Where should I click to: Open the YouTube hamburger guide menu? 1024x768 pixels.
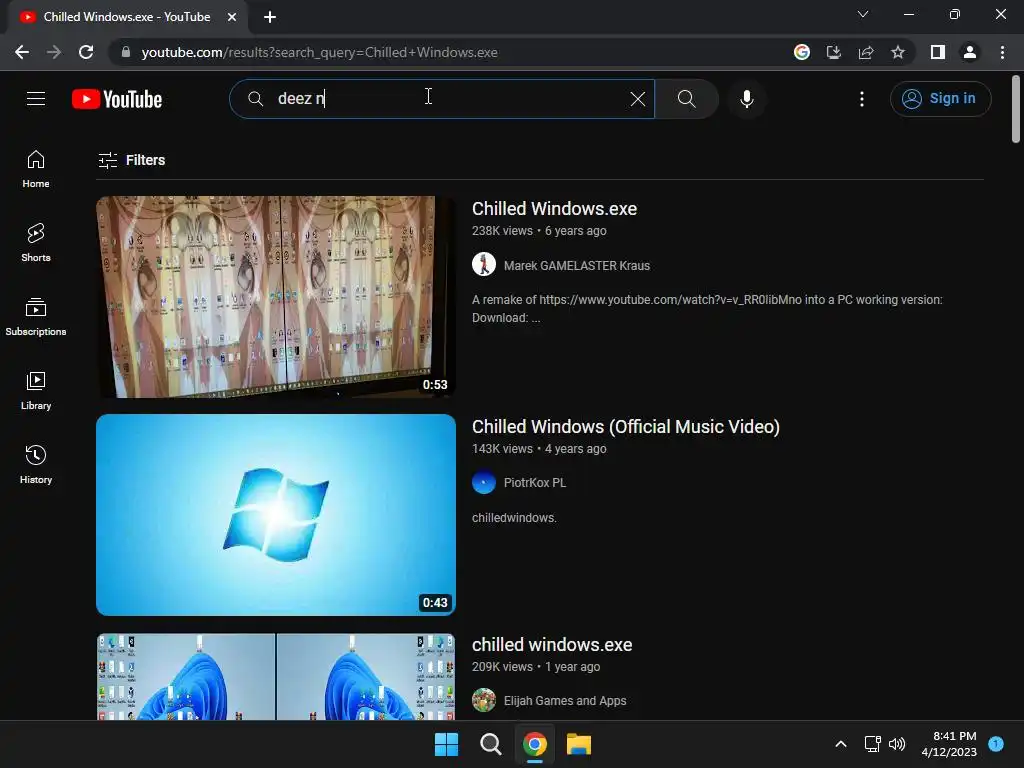tap(36, 99)
